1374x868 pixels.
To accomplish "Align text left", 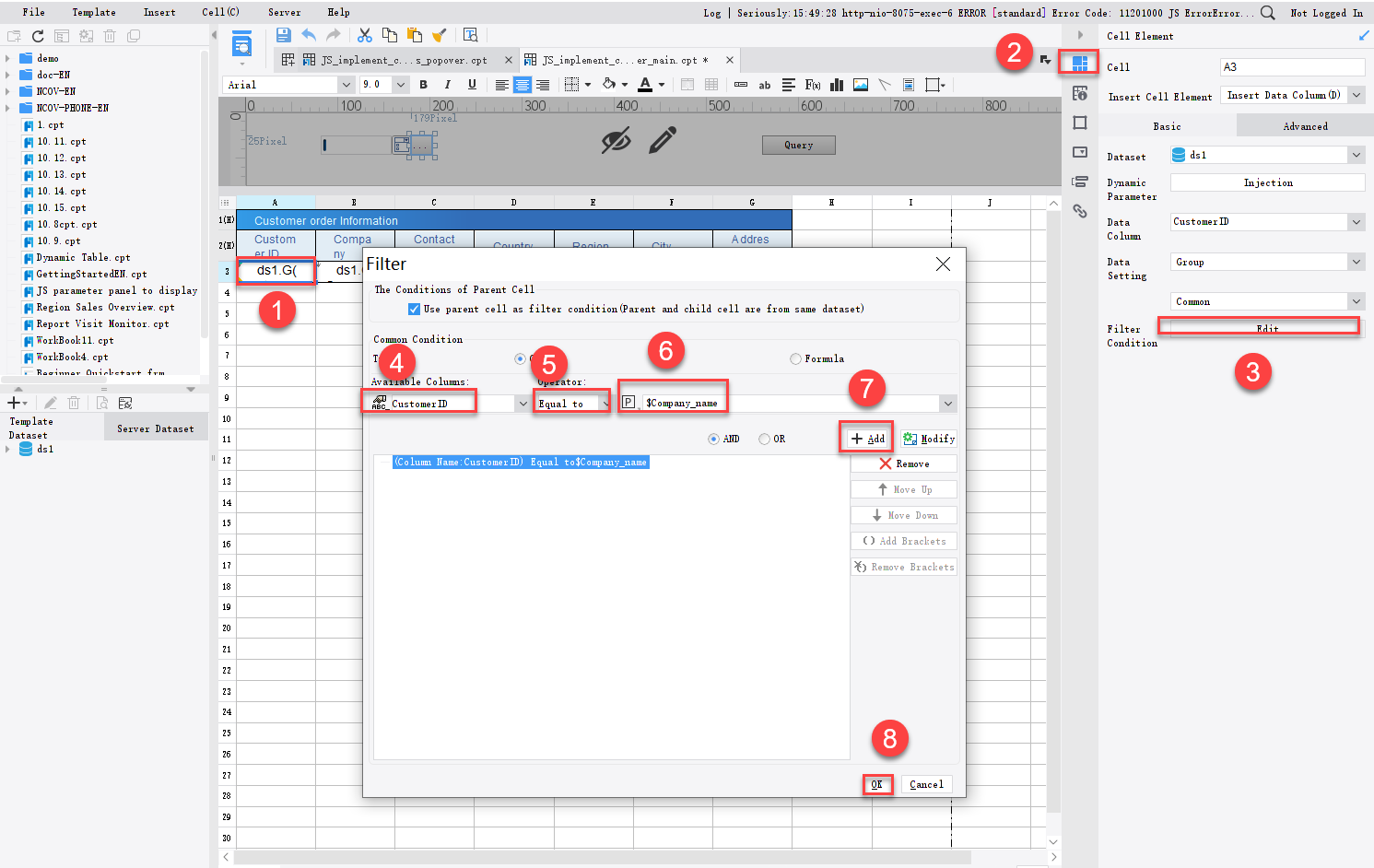I will (501, 85).
